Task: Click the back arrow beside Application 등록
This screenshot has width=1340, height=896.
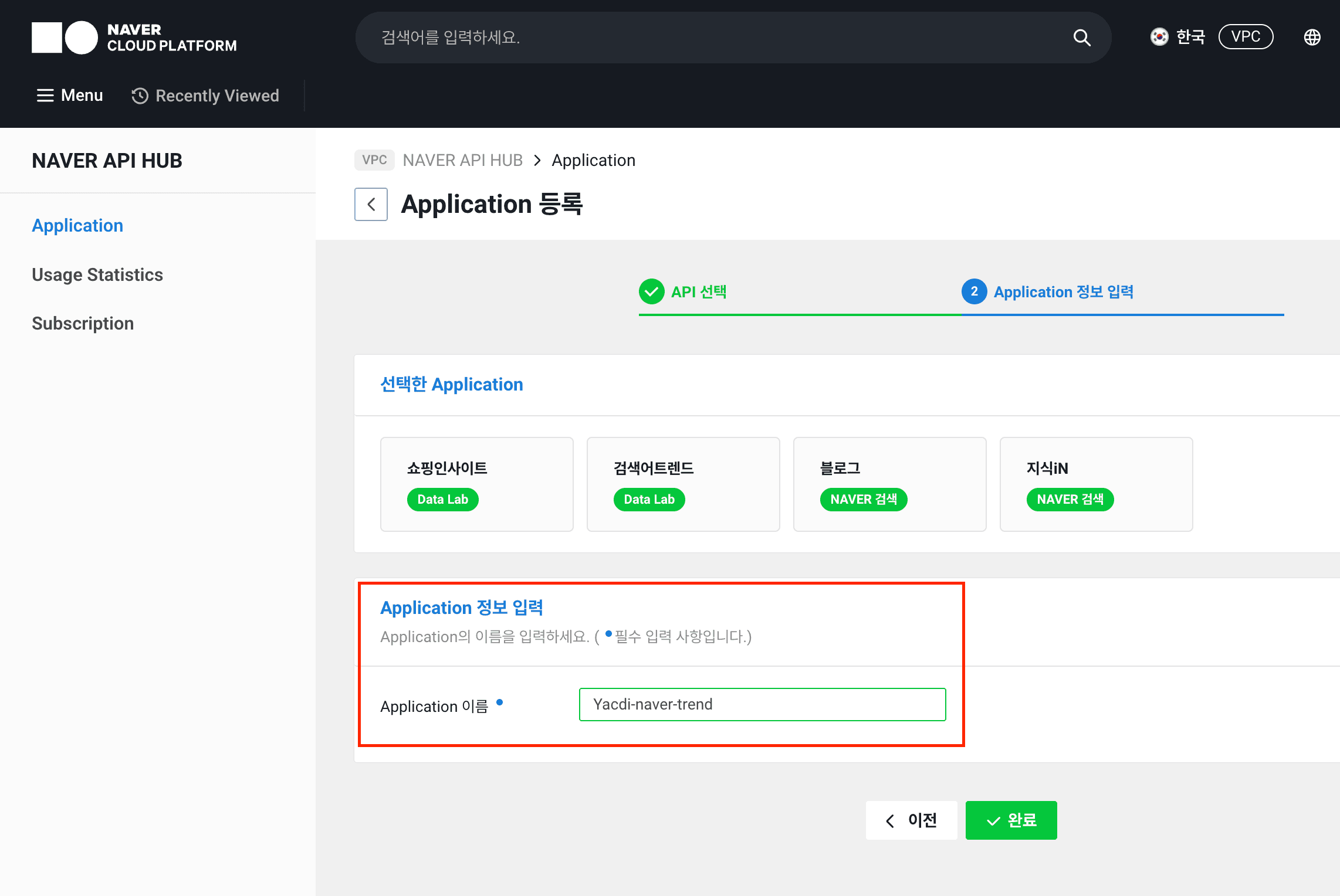Action: tap(371, 204)
